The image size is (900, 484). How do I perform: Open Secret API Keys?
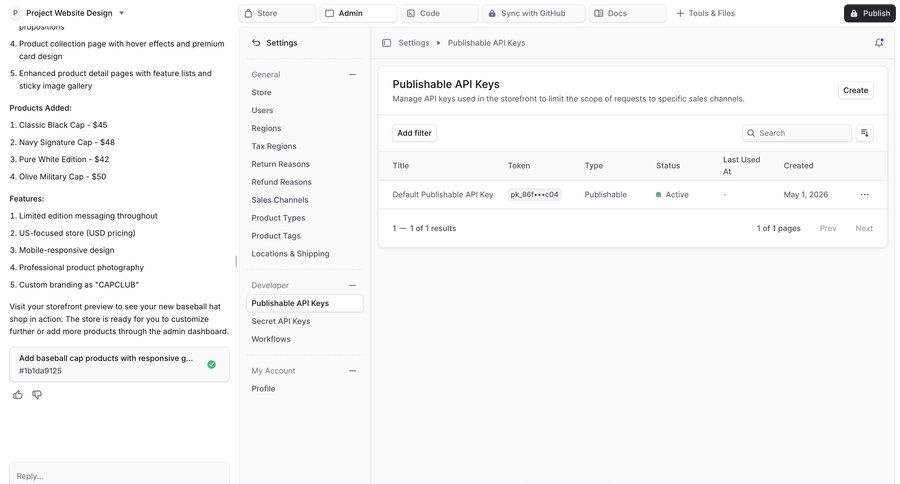click(x=281, y=321)
